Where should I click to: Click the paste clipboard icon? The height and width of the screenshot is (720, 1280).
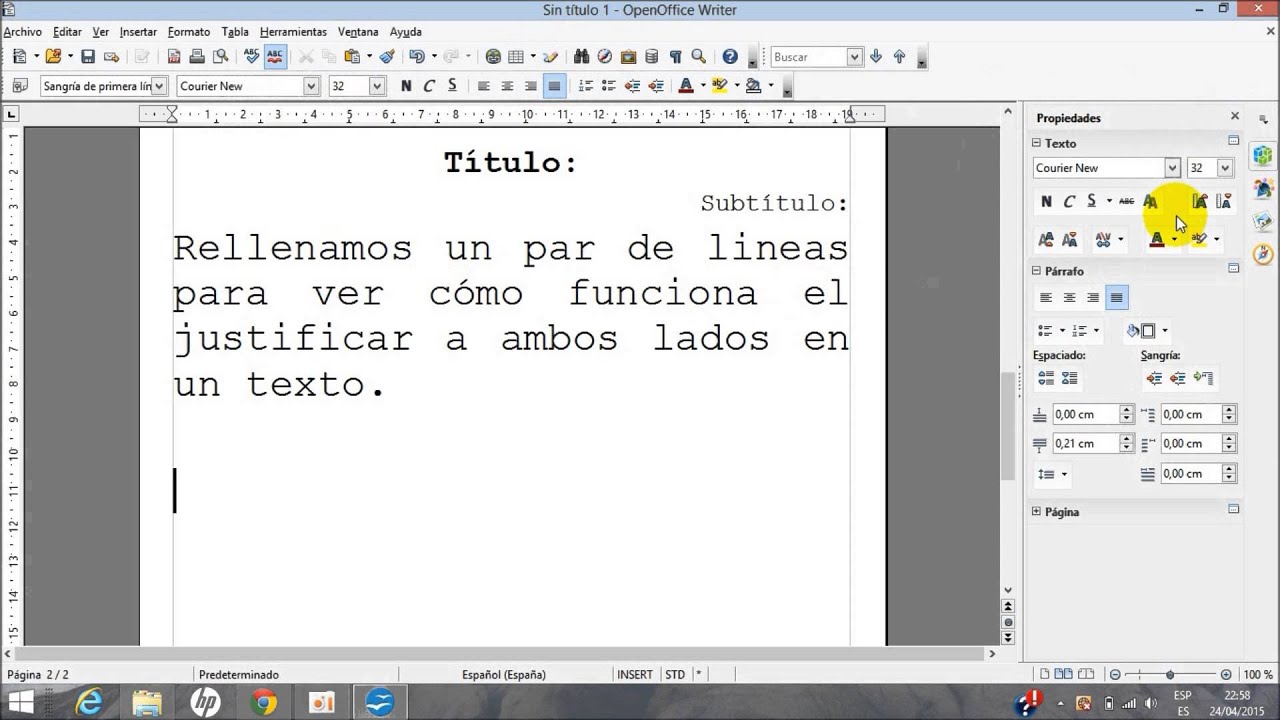352,57
